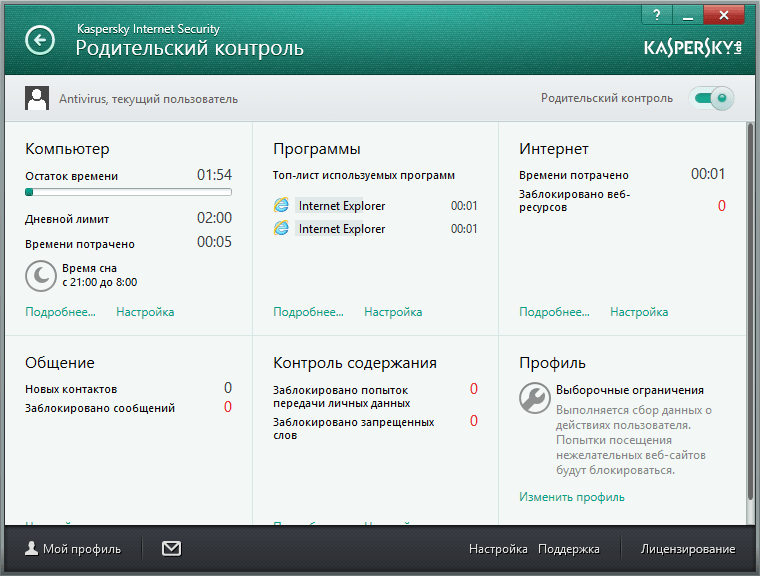Image resolution: width=760 pixels, height=576 pixels.
Task: Click the Изменить профиль link
Action: click(x=572, y=497)
